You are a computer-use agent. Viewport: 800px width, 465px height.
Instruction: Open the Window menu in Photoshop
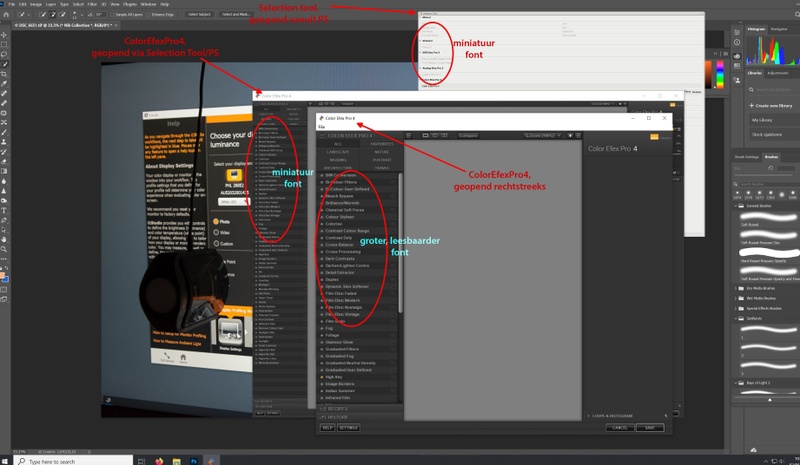point(148,4)
